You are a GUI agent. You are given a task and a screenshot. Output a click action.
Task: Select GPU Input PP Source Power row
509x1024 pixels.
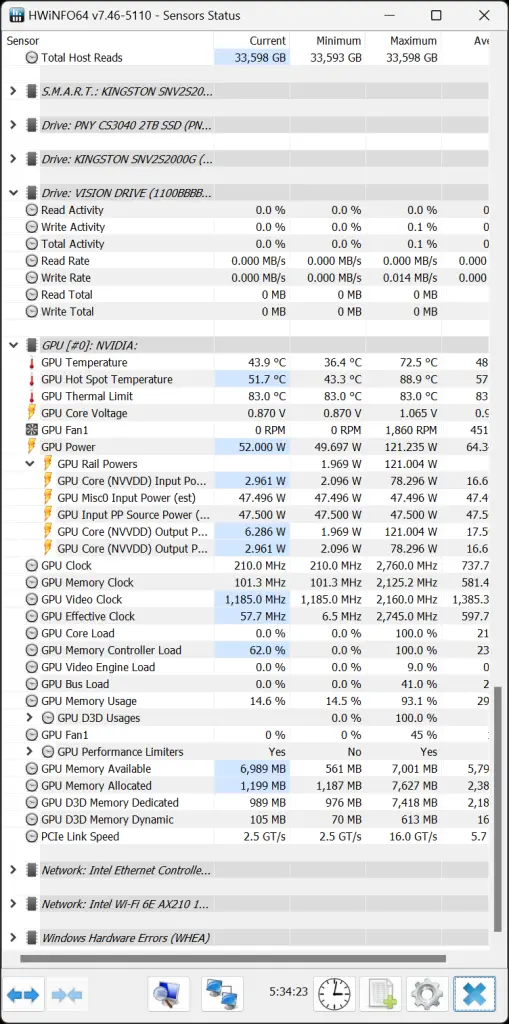245,515
